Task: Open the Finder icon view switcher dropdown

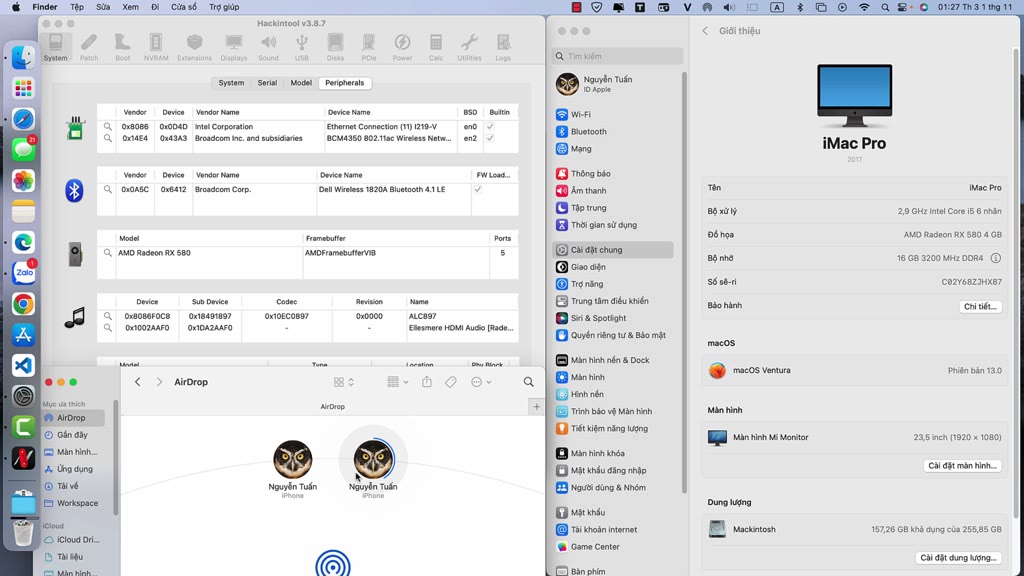Action: point(344,382)
